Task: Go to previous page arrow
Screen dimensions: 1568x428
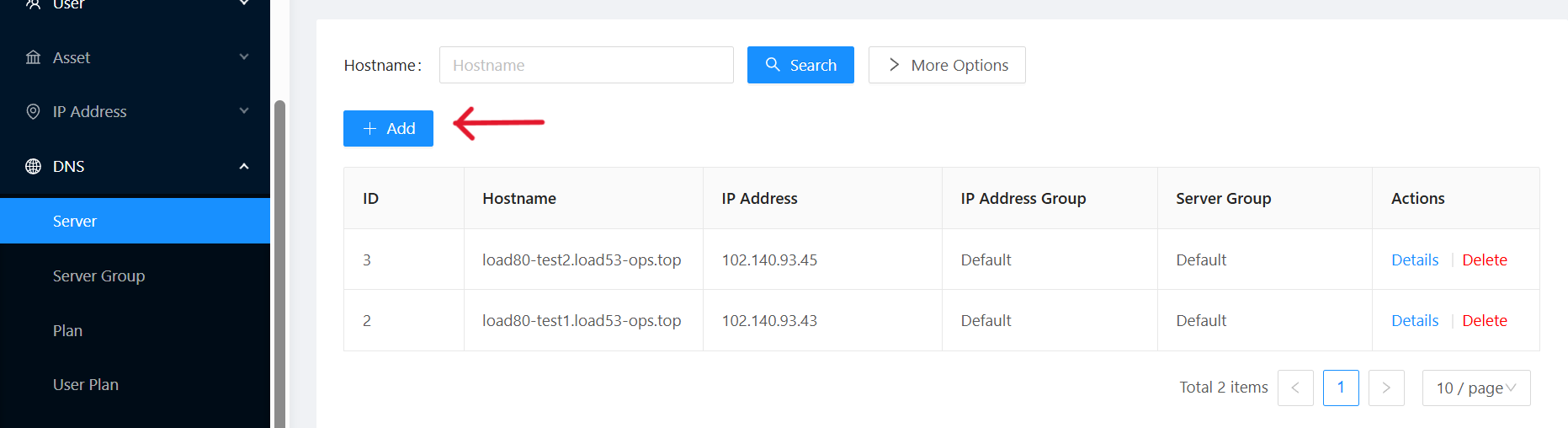Action: pyautogui.click(x=1295, y=388)
